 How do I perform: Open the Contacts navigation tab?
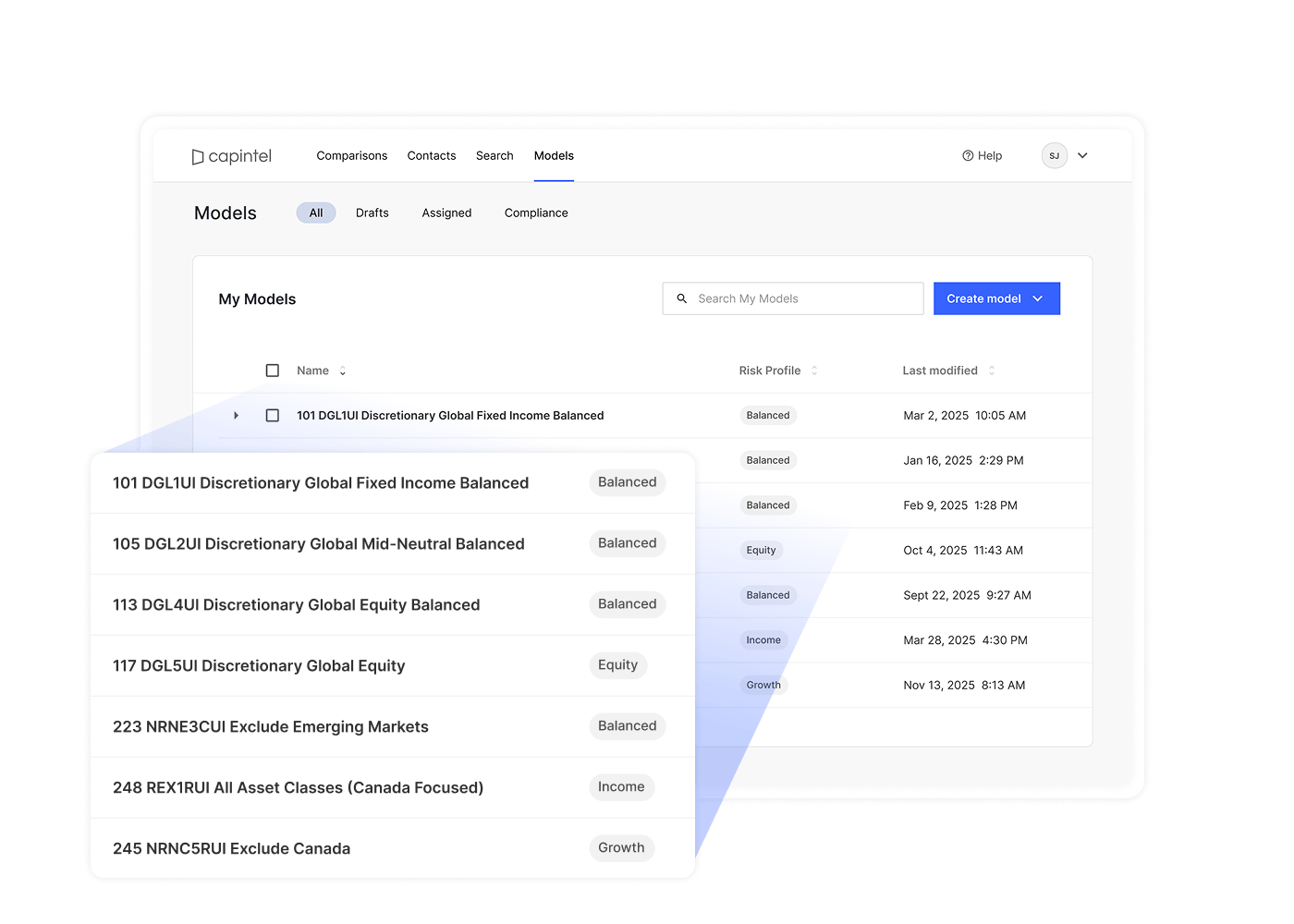click(432, 156)
